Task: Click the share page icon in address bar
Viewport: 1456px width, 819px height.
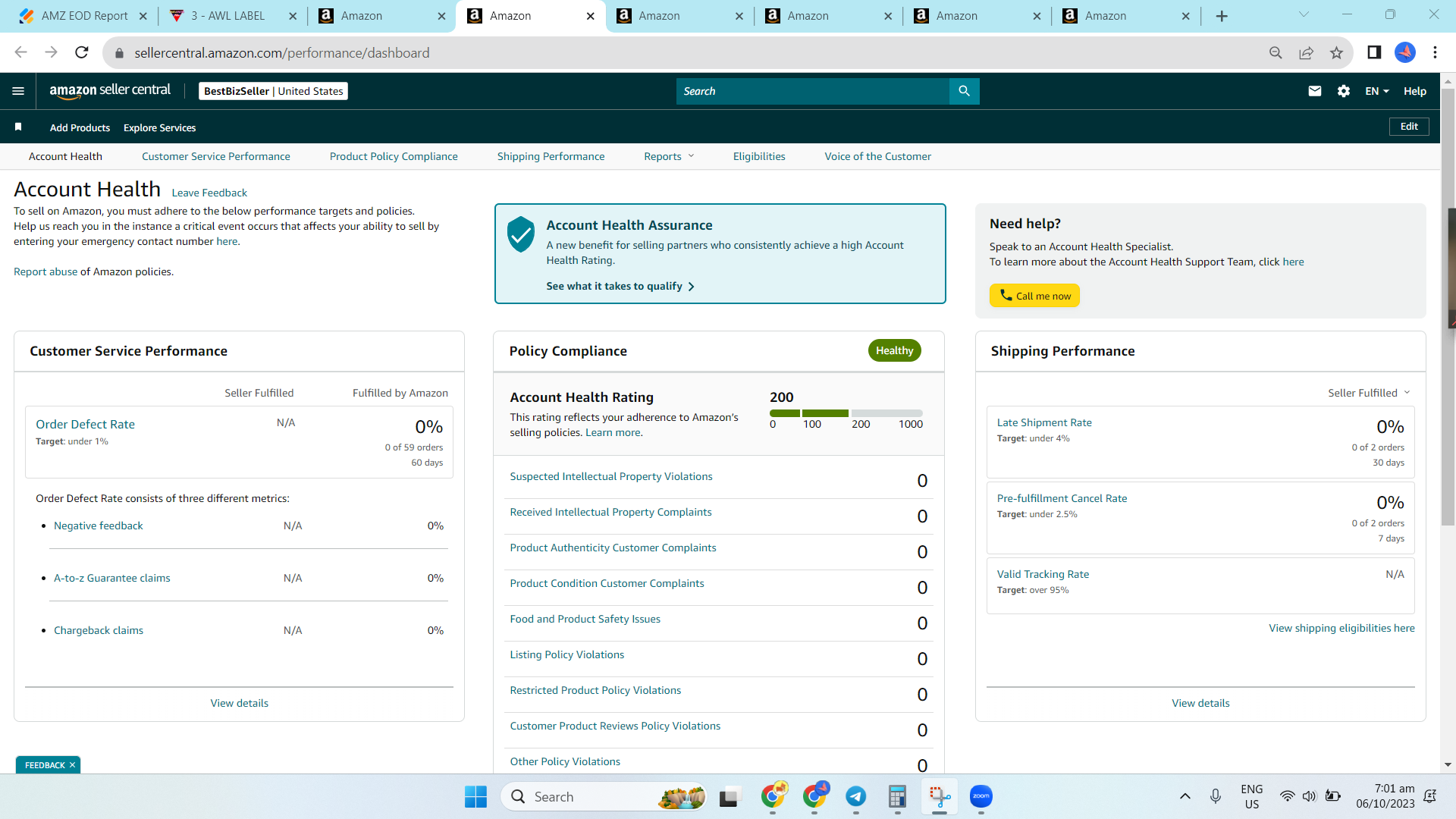Action: point(1306,52)
